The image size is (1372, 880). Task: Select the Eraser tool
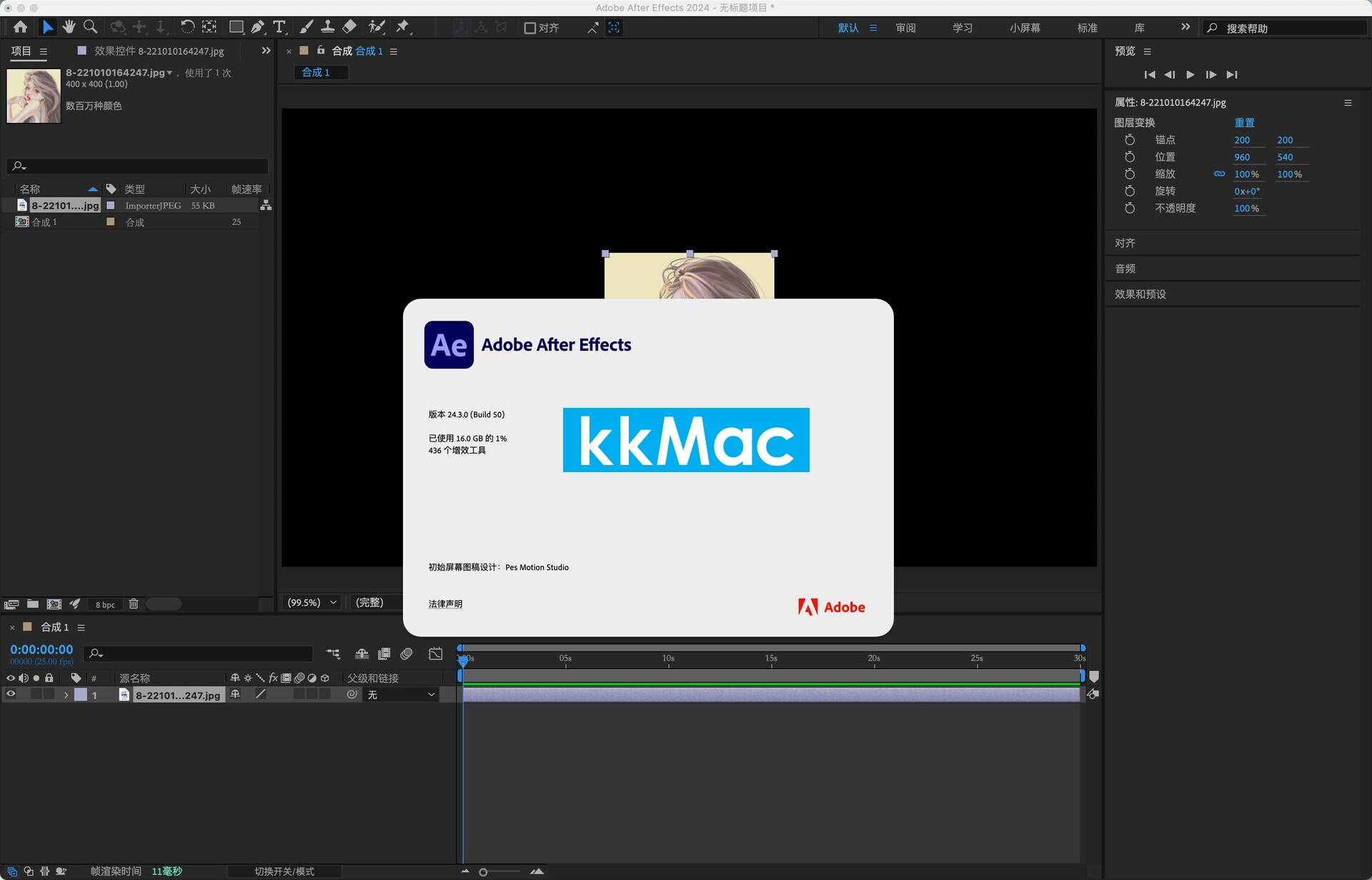[349, 27]
